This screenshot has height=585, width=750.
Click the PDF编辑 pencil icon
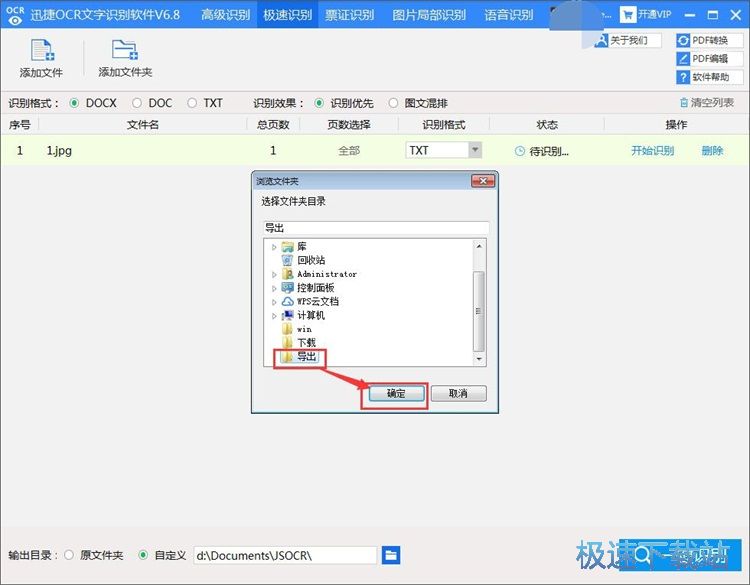(x=683, y=59)
